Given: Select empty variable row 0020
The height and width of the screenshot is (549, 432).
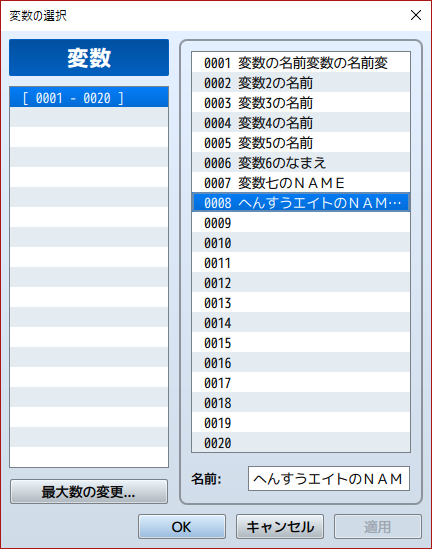Looking at the screenshot, I should click(301, 442).
